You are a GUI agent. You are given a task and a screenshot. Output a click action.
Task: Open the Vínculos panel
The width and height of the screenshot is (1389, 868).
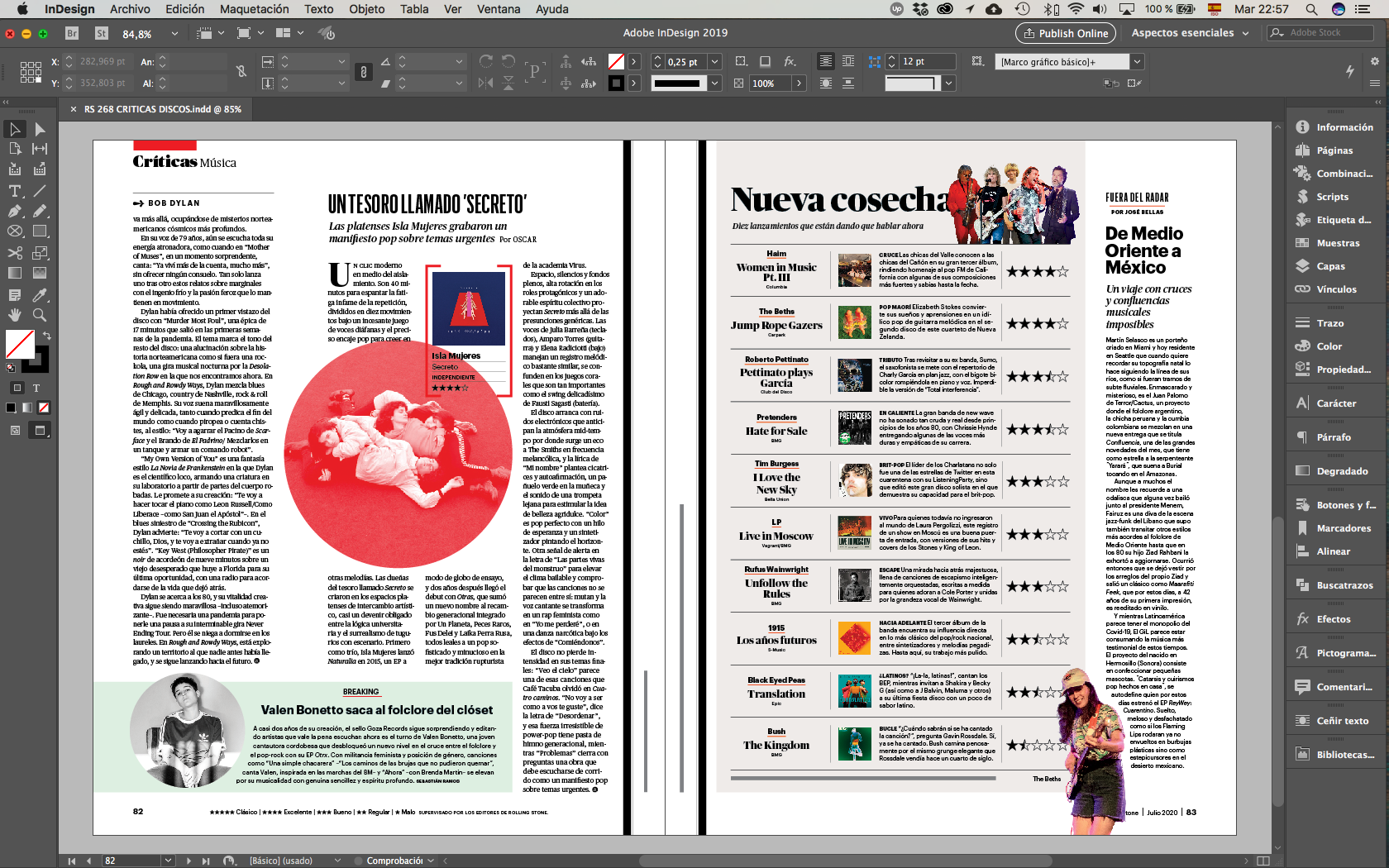click(1336, 289)
